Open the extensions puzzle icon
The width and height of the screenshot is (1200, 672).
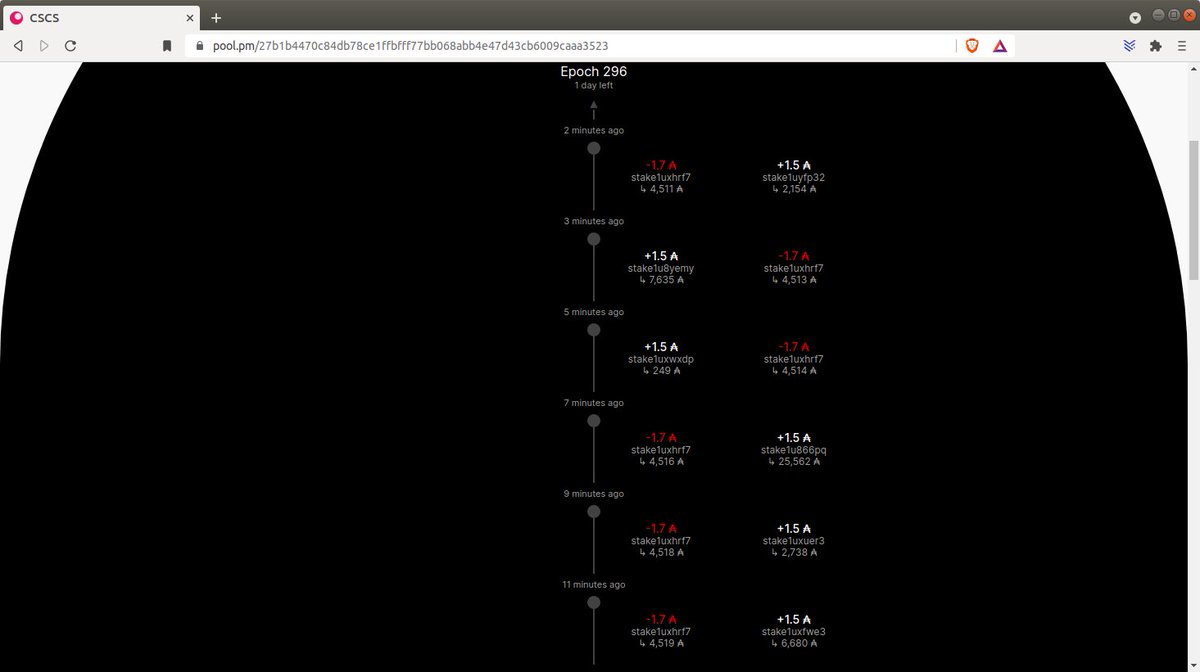[1156, 46]
